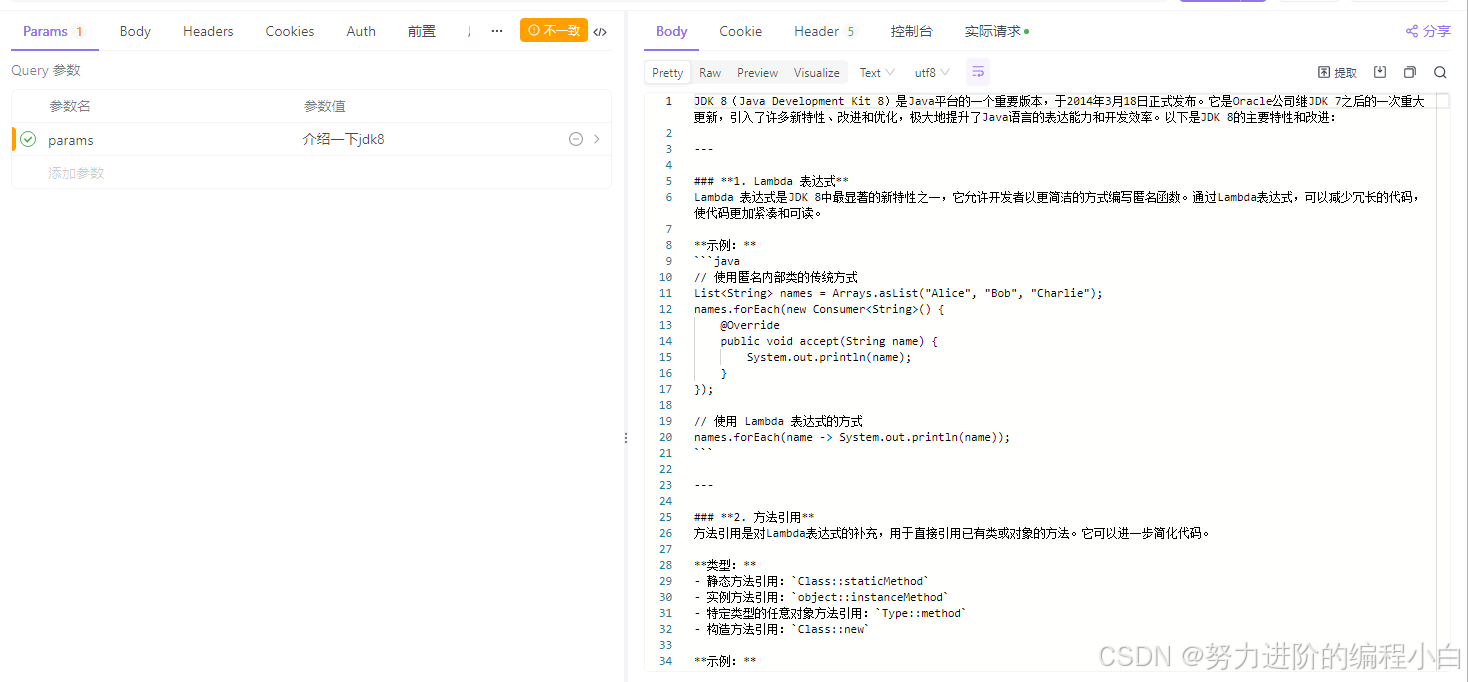This screenshot has width=1468, height=682.
Task: Click line number 25 in response gutter
Action: (666, 517)
